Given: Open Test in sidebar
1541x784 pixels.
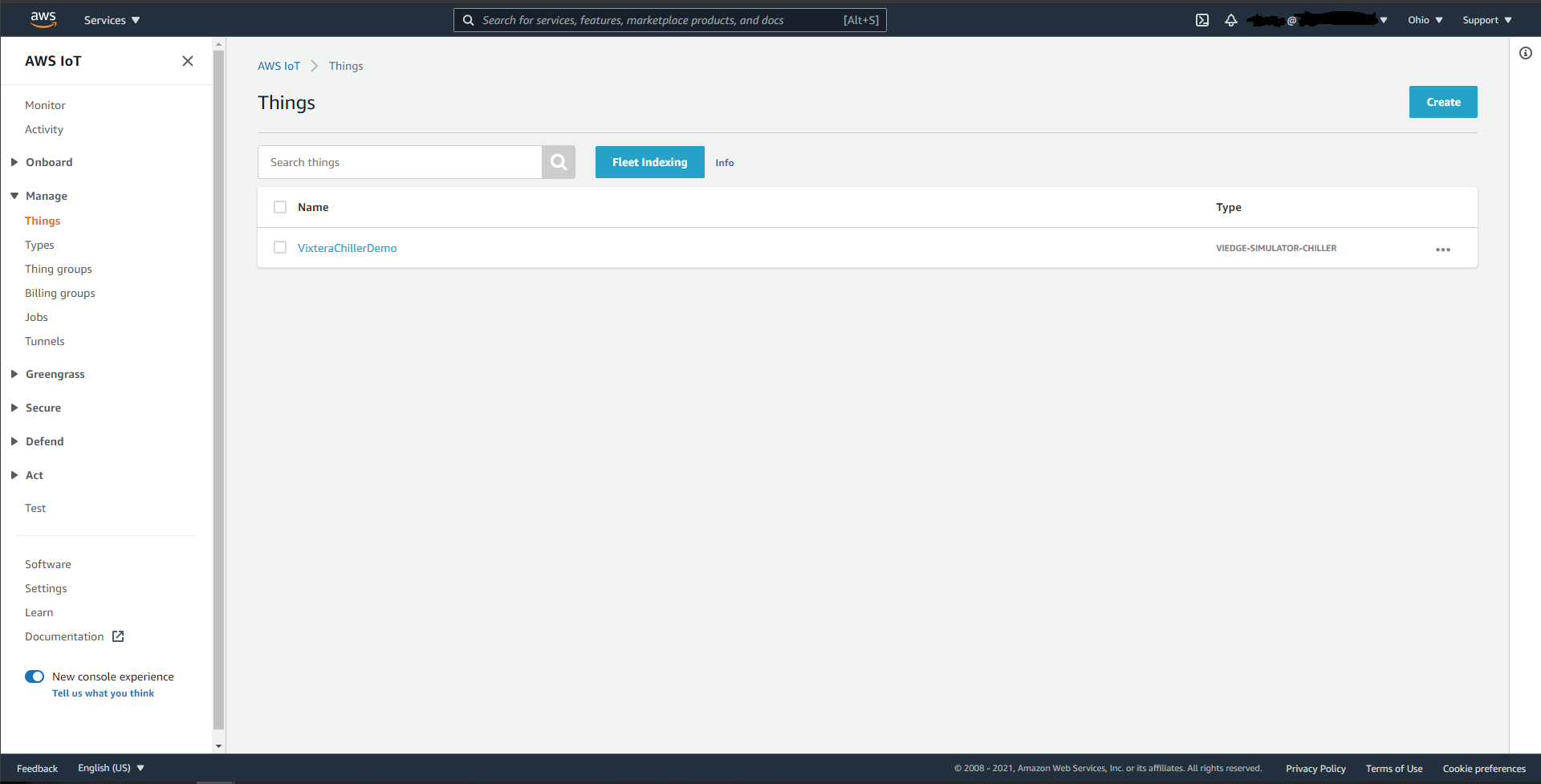Looking at the screenshot, I should [x=35, y=508].
